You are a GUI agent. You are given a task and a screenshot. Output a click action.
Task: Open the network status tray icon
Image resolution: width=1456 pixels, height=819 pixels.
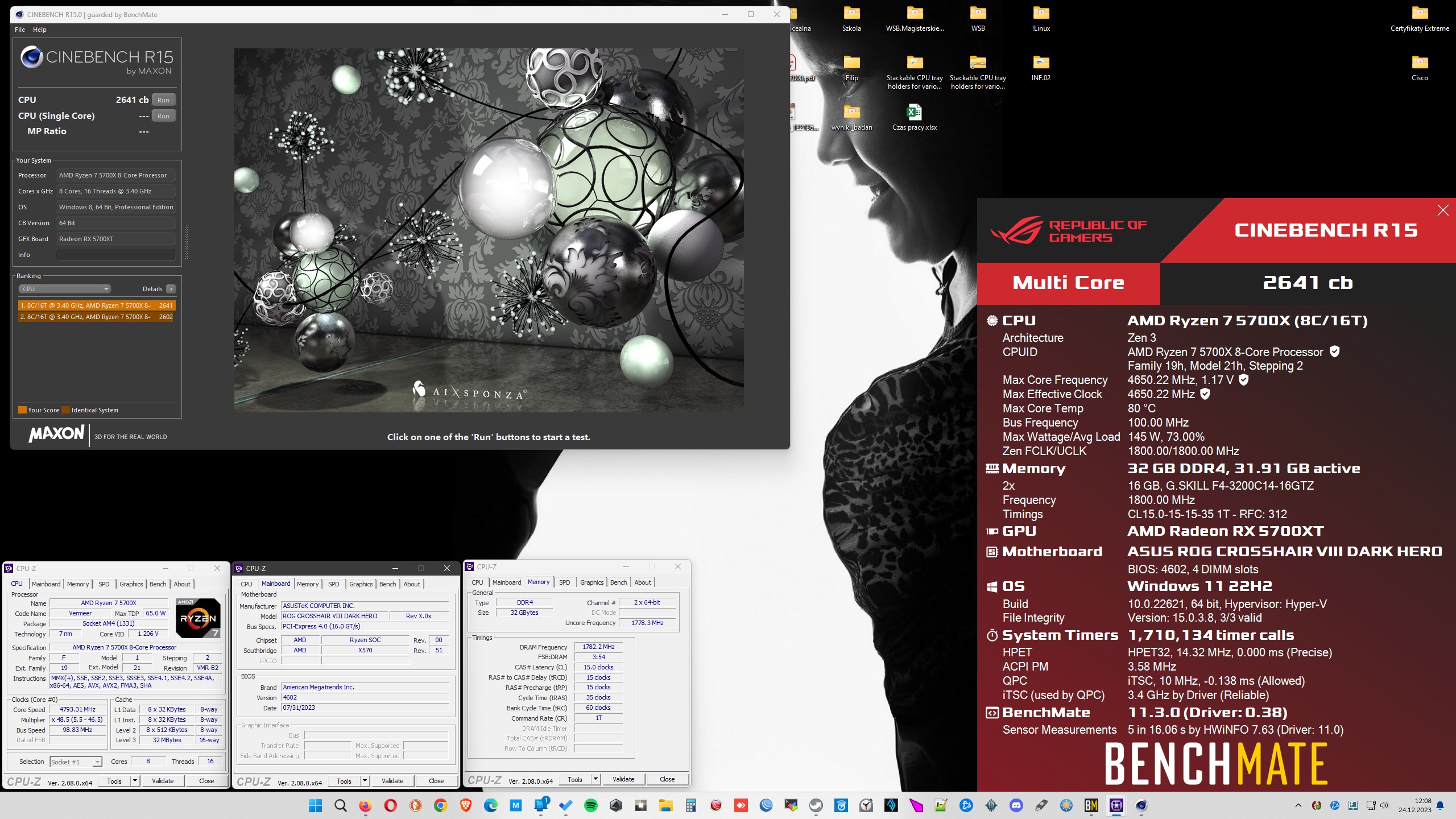pyautogui.click(x=1371, y=805)
